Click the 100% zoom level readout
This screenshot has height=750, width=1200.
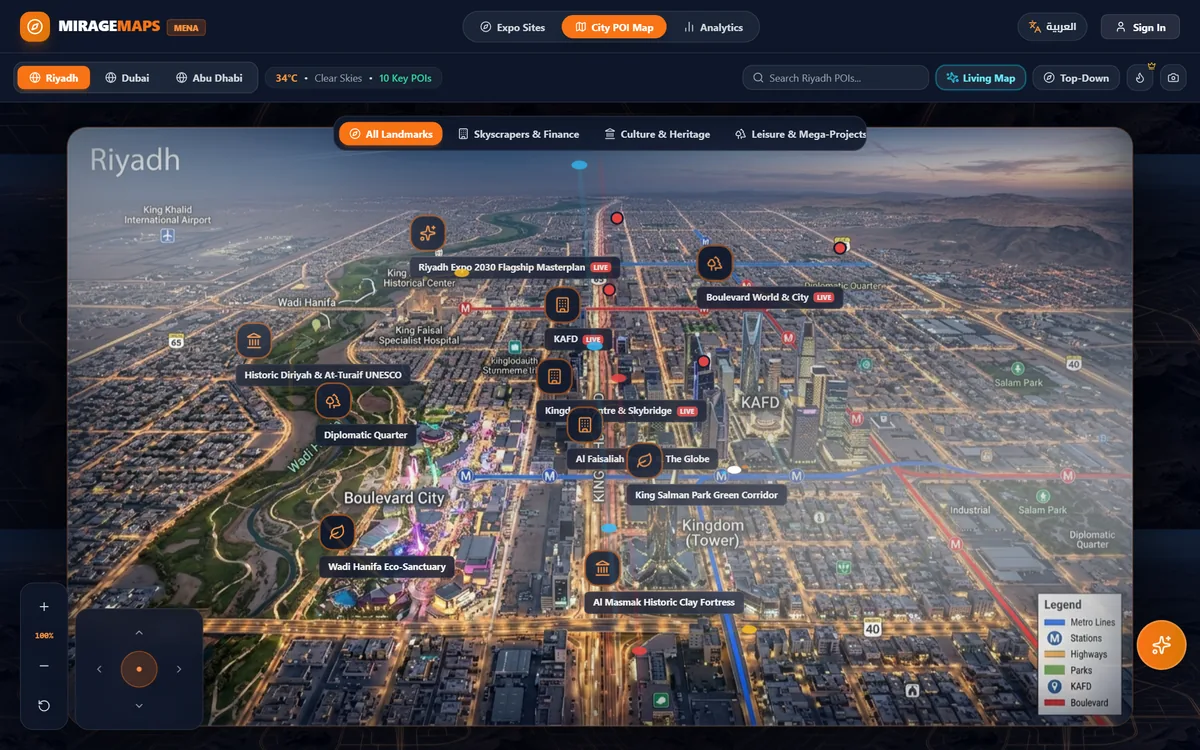(x=44, y=636)
